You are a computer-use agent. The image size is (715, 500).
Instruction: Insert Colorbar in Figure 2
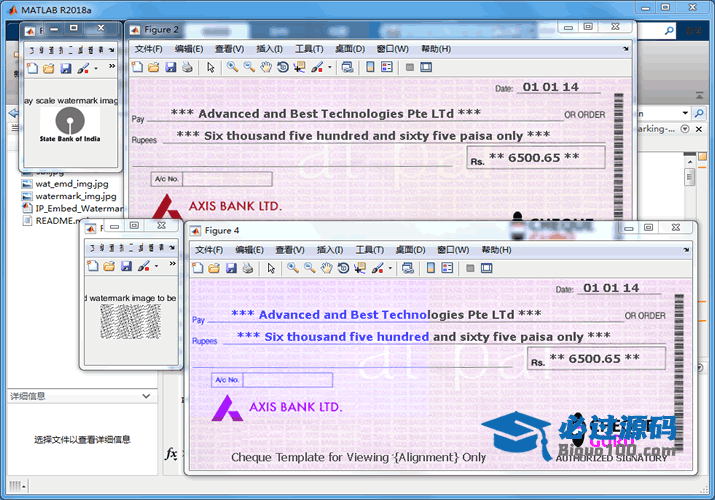click(370, 67)
